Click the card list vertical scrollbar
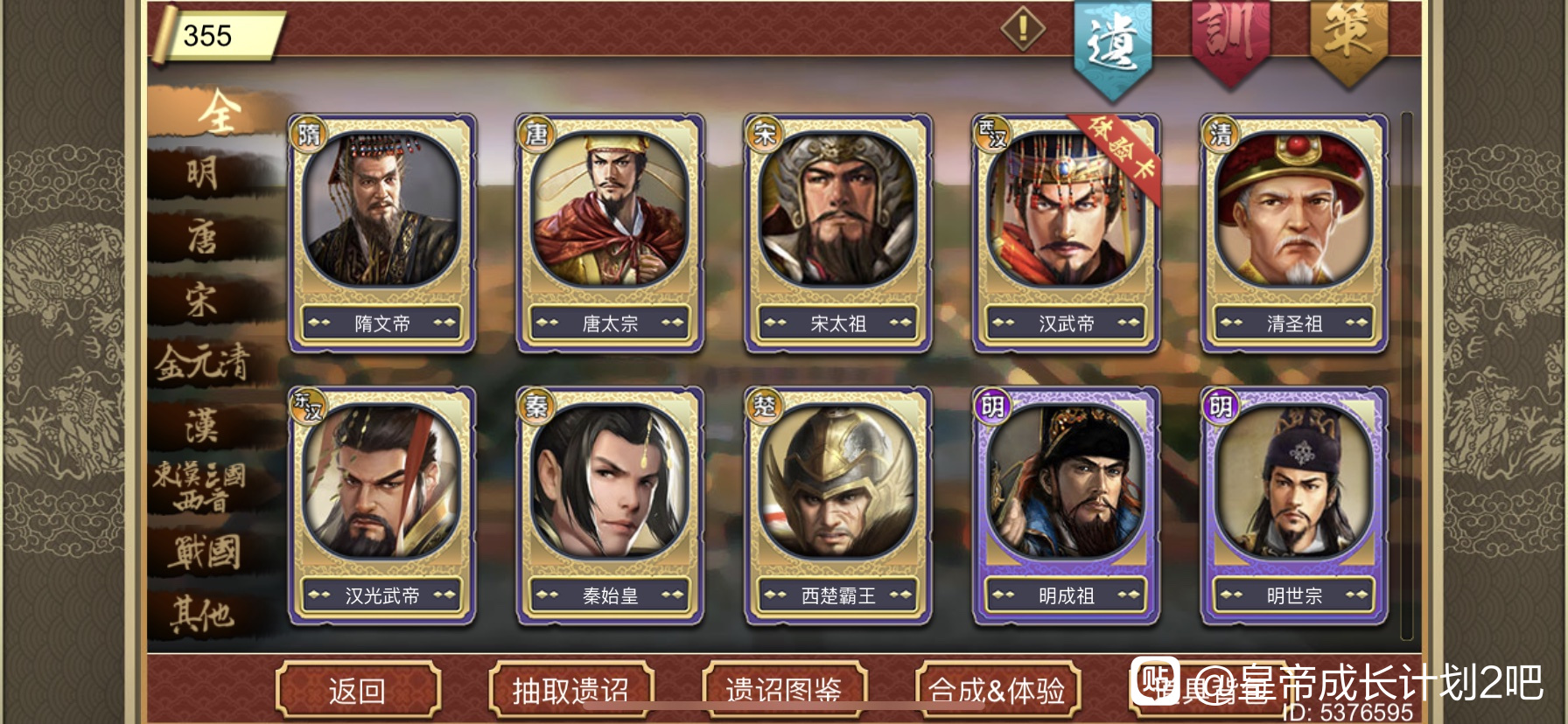 pos(1407,376)
